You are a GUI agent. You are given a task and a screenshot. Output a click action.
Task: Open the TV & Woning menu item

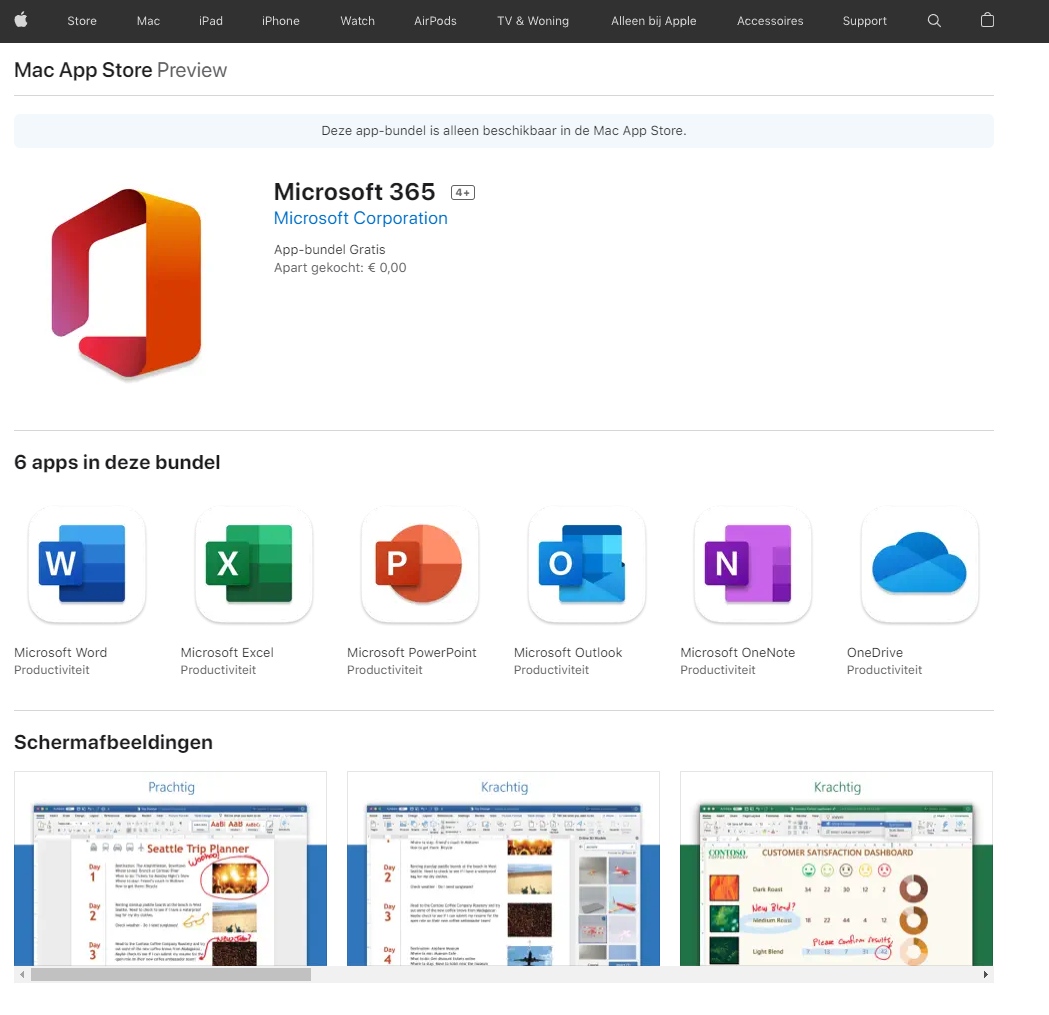[x=533, y=21]
